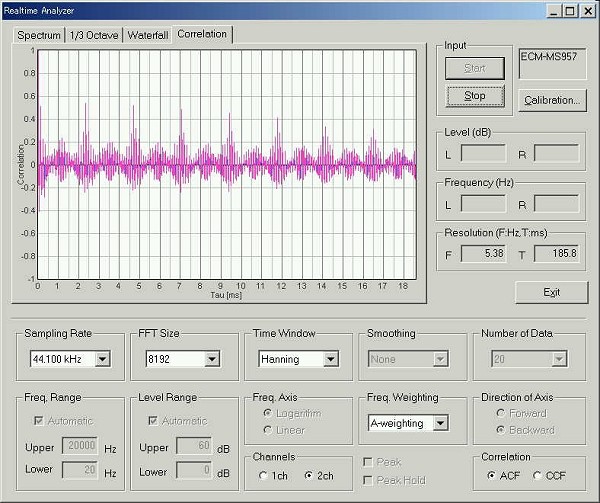
Task: Click the ECM-MS957 device name box
Action: click(552, 63)
